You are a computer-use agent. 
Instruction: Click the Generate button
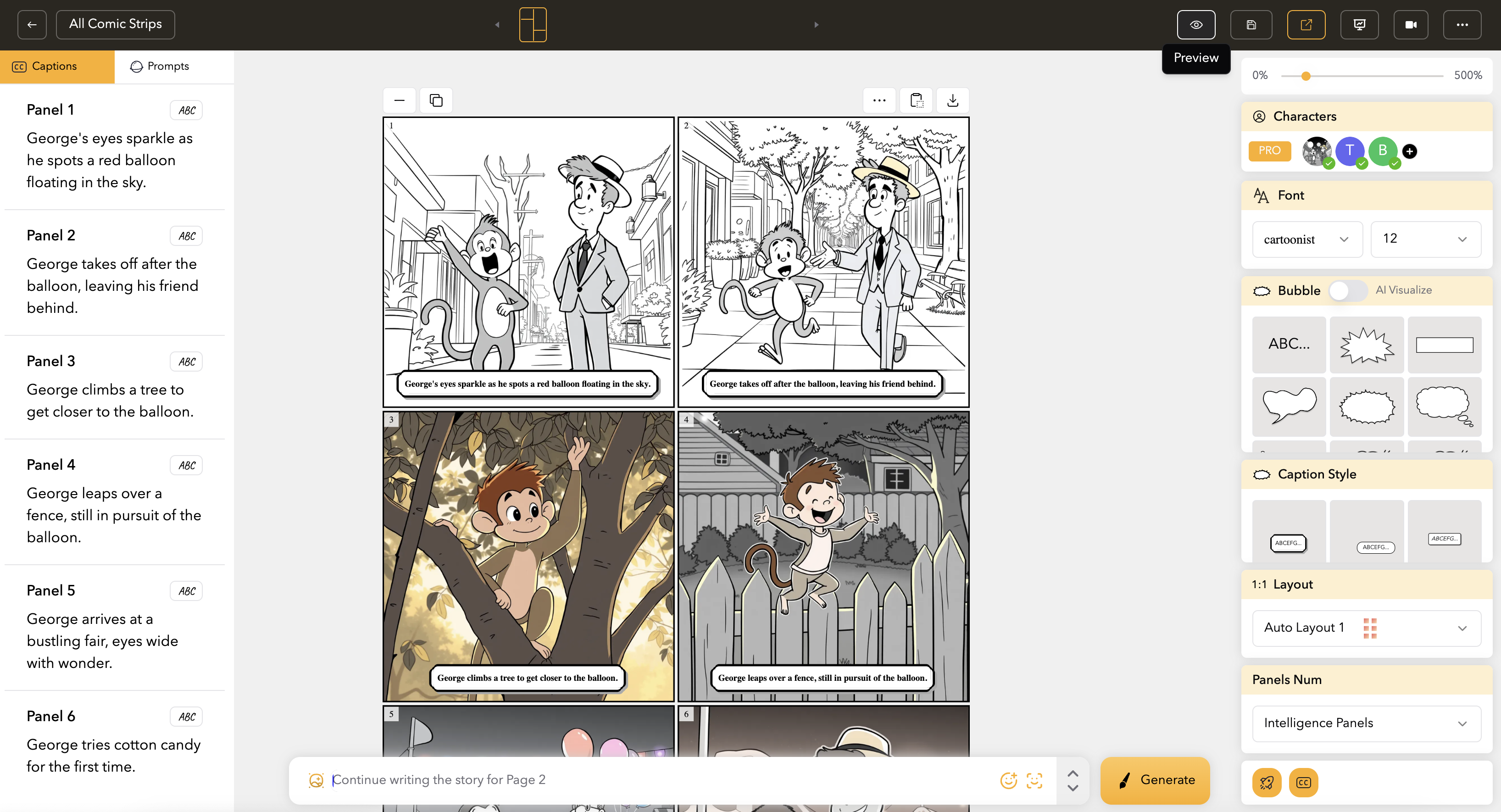click(1155, 780)
